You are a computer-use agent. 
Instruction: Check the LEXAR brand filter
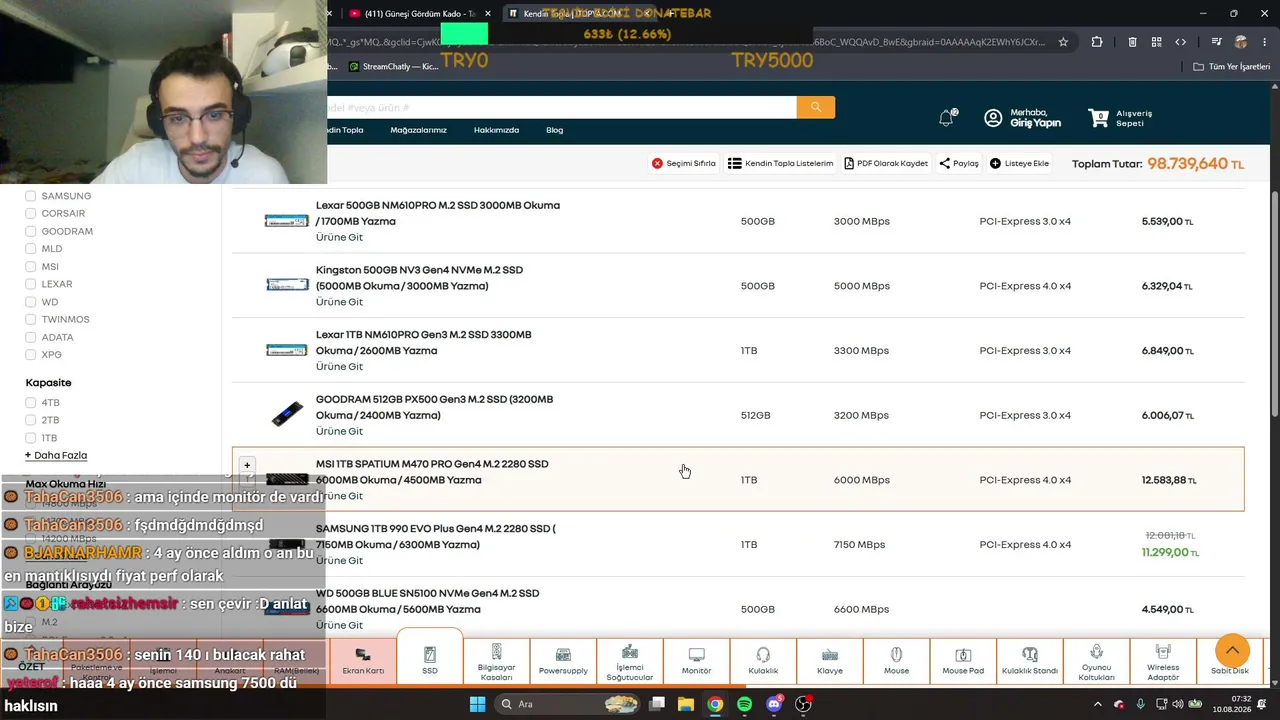pyautogui.click(x=31, y=284)
